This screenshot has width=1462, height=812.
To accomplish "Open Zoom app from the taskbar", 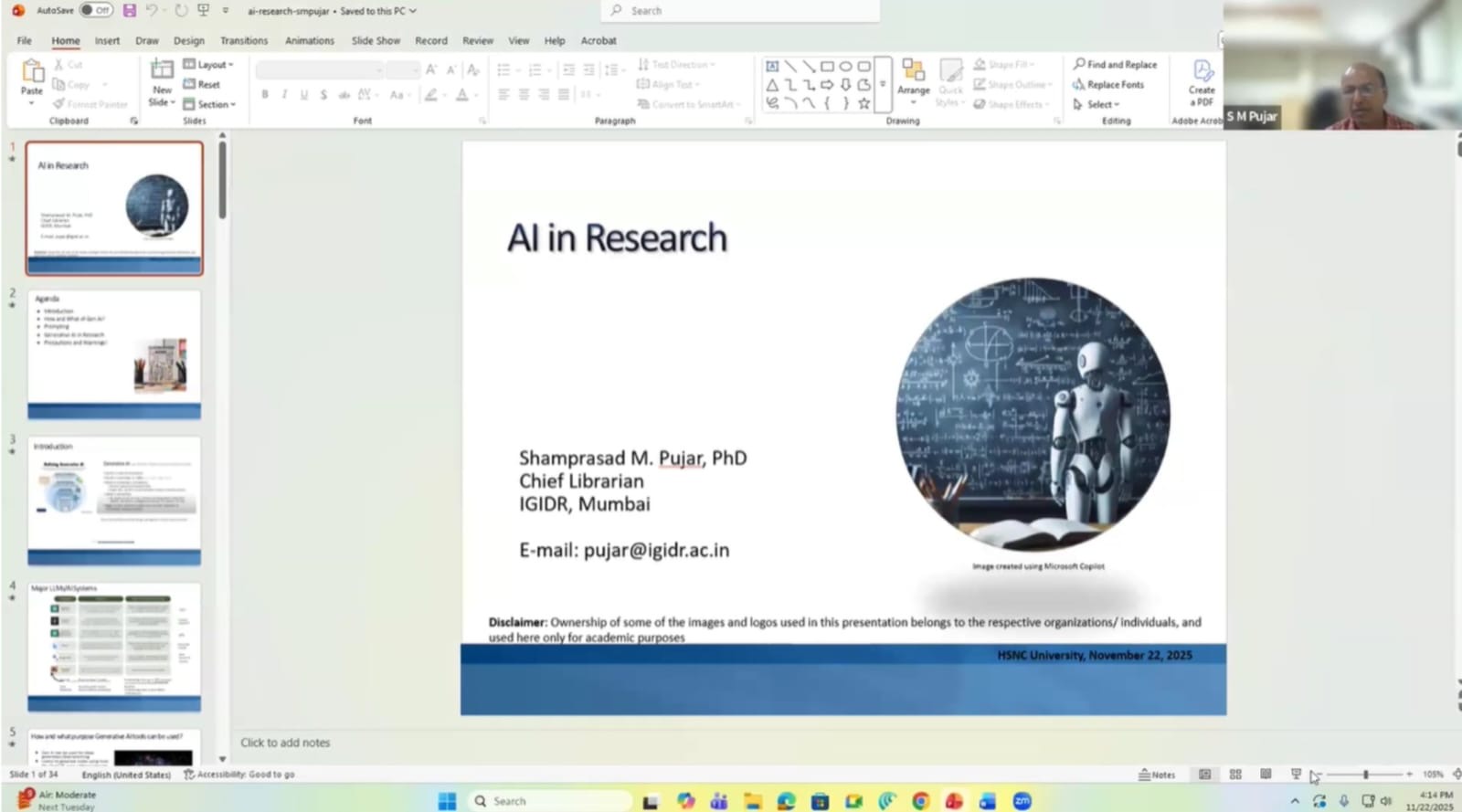I will click(1022, 801).
